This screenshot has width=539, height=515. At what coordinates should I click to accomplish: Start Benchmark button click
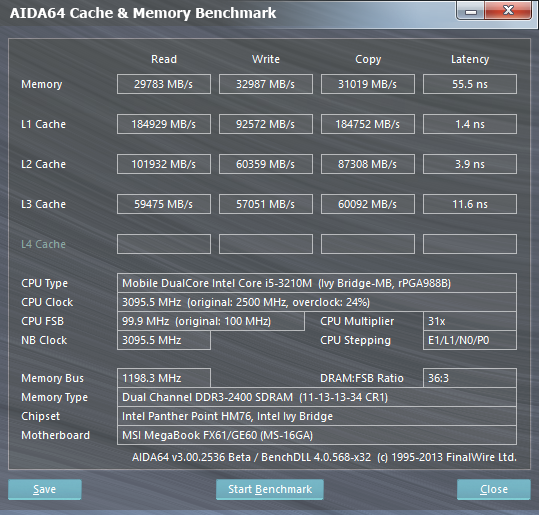click(270, 489)
